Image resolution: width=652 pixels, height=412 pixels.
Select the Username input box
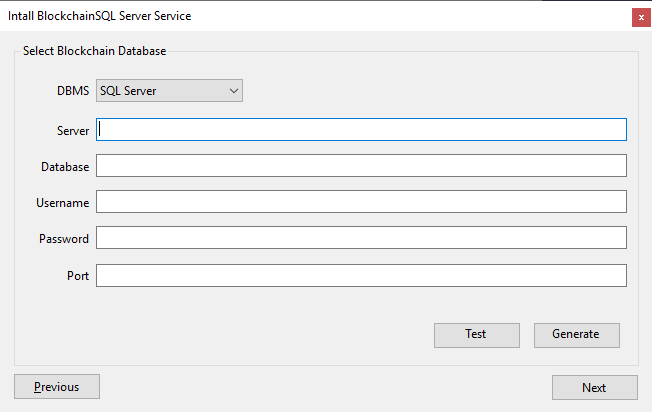[361, 202]
